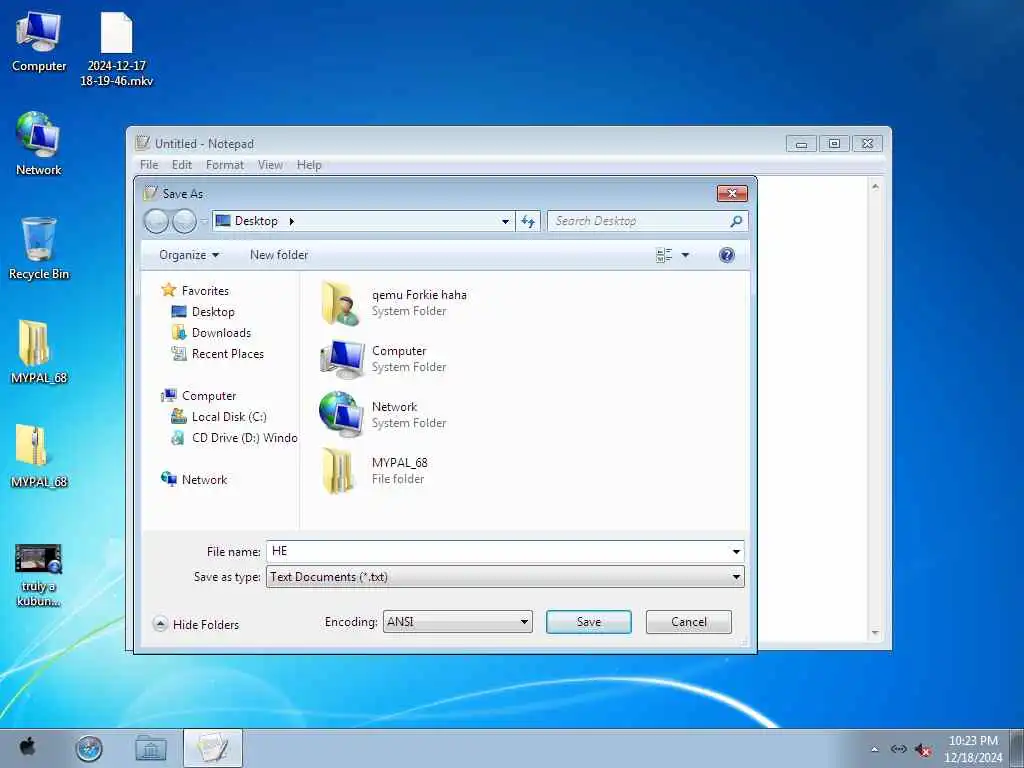Click the Show desktop strip on the taskbar

pos(1017,748)
